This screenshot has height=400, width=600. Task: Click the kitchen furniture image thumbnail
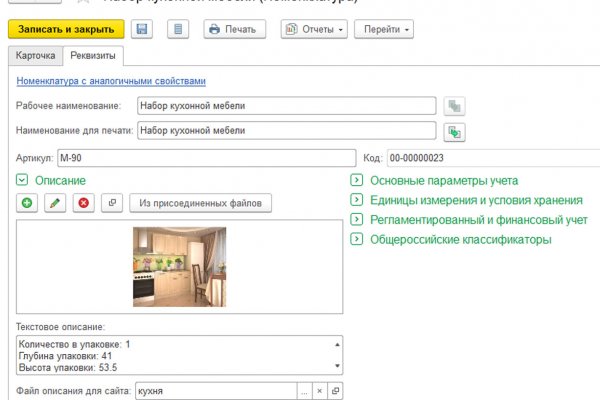click(179, 266)
